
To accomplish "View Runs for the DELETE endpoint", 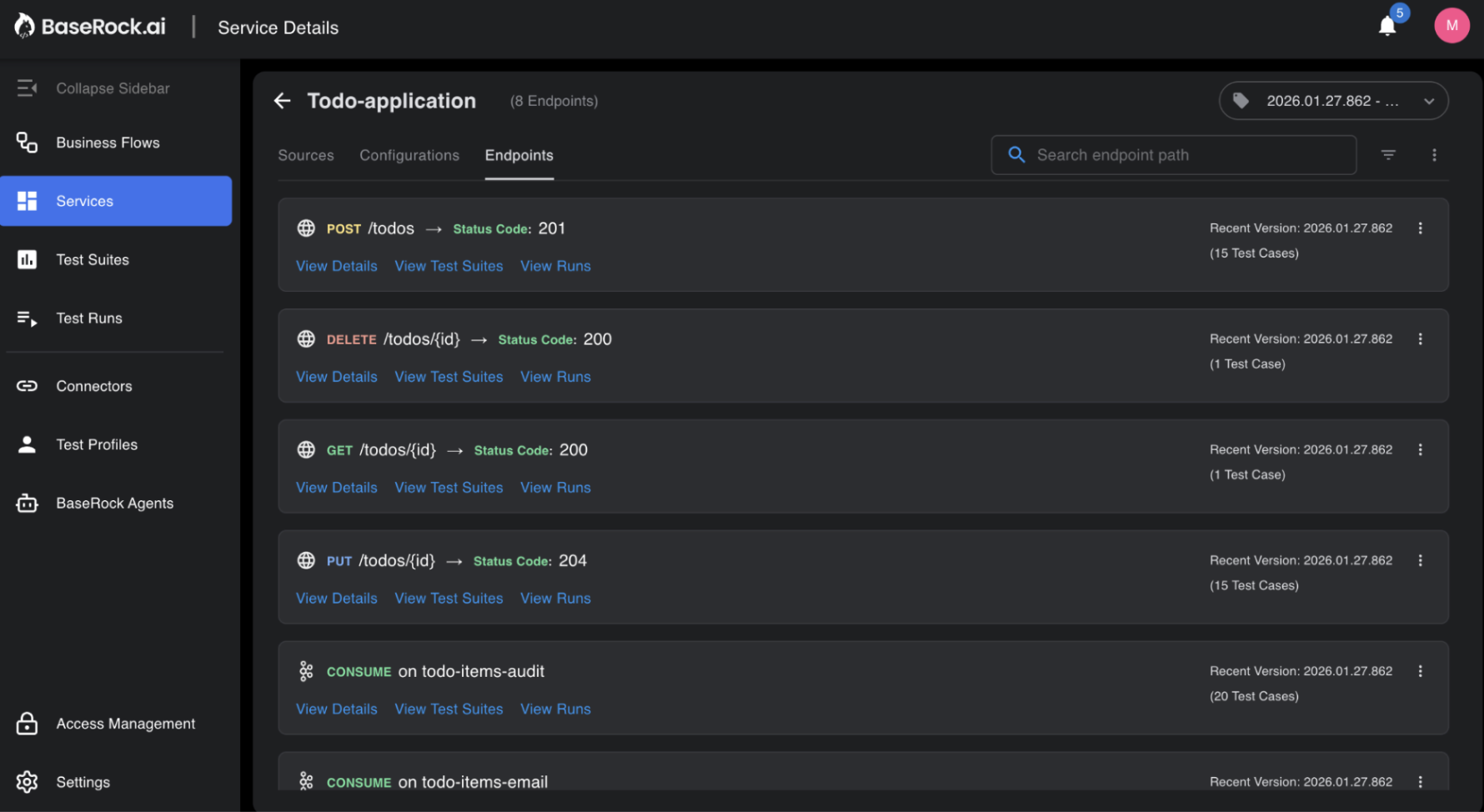I will tap(555, 377).
